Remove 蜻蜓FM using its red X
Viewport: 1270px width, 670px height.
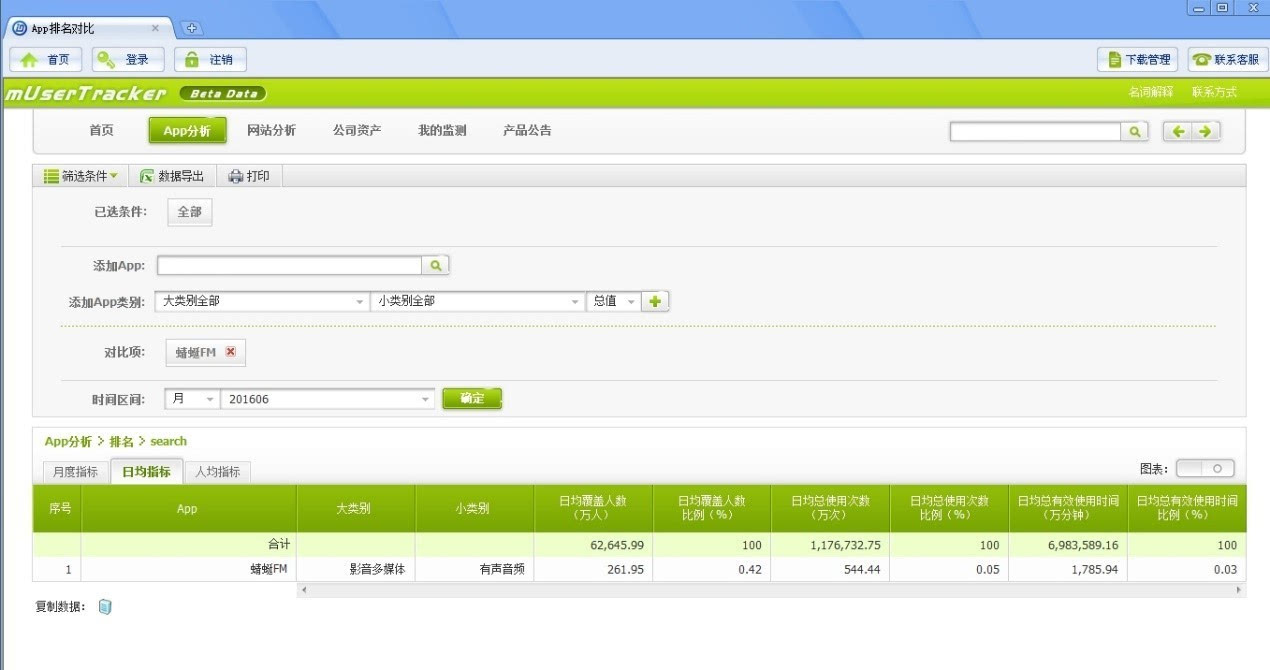coord(231,352)
